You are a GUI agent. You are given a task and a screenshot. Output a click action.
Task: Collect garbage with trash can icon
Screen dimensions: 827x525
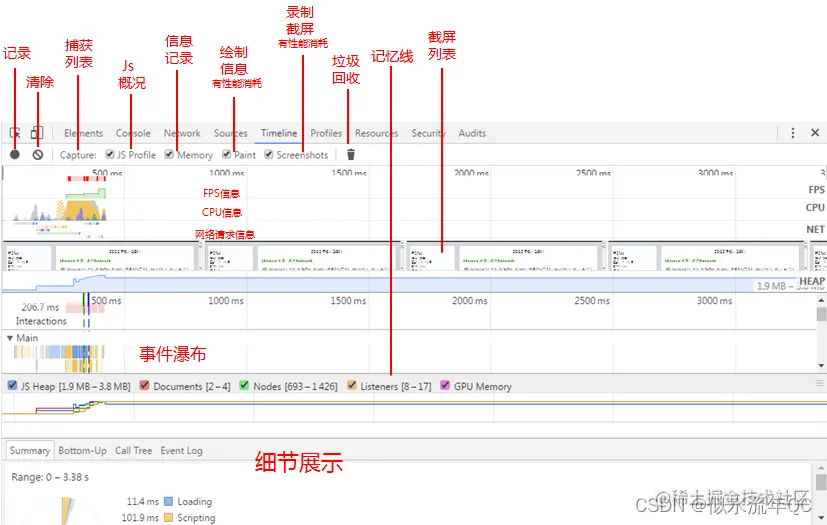click(x=351, y=155)
